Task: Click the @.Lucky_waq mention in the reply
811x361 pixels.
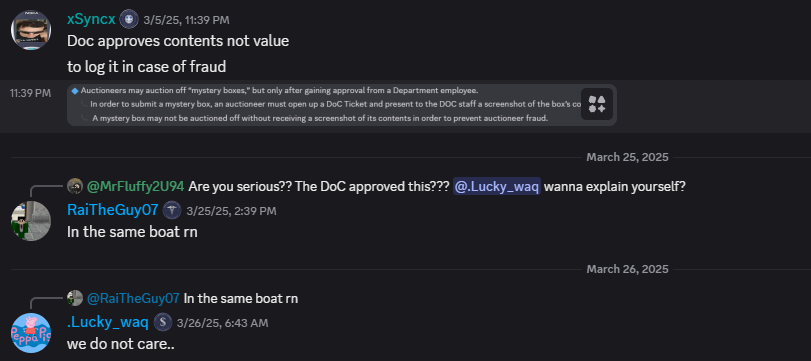Action: [x=497, y=187]
